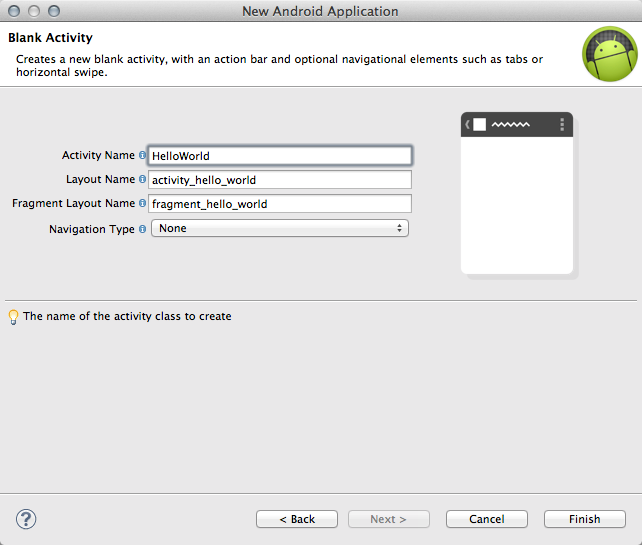The width and height of the screenshot is (642, 545).
Task: Open the Navigation Type dropdown
Action: (279, 229)
